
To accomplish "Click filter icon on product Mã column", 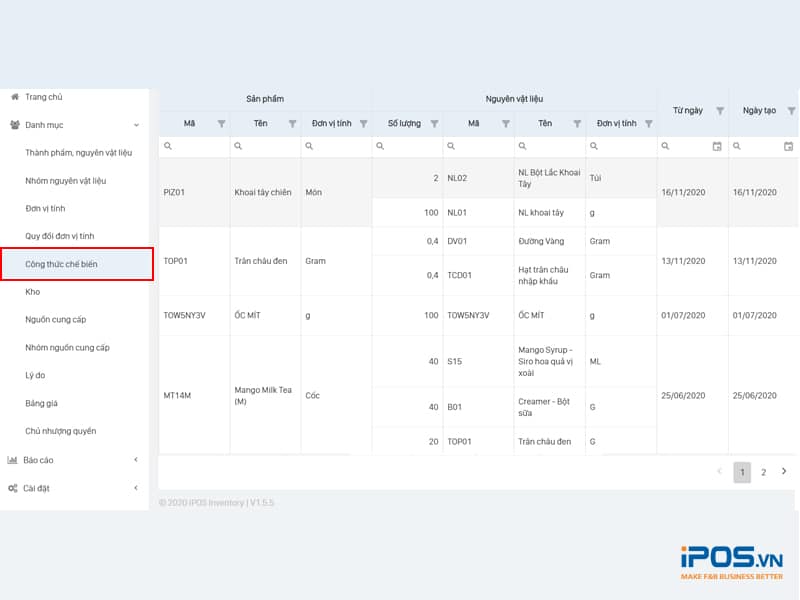I will point(221,124).
